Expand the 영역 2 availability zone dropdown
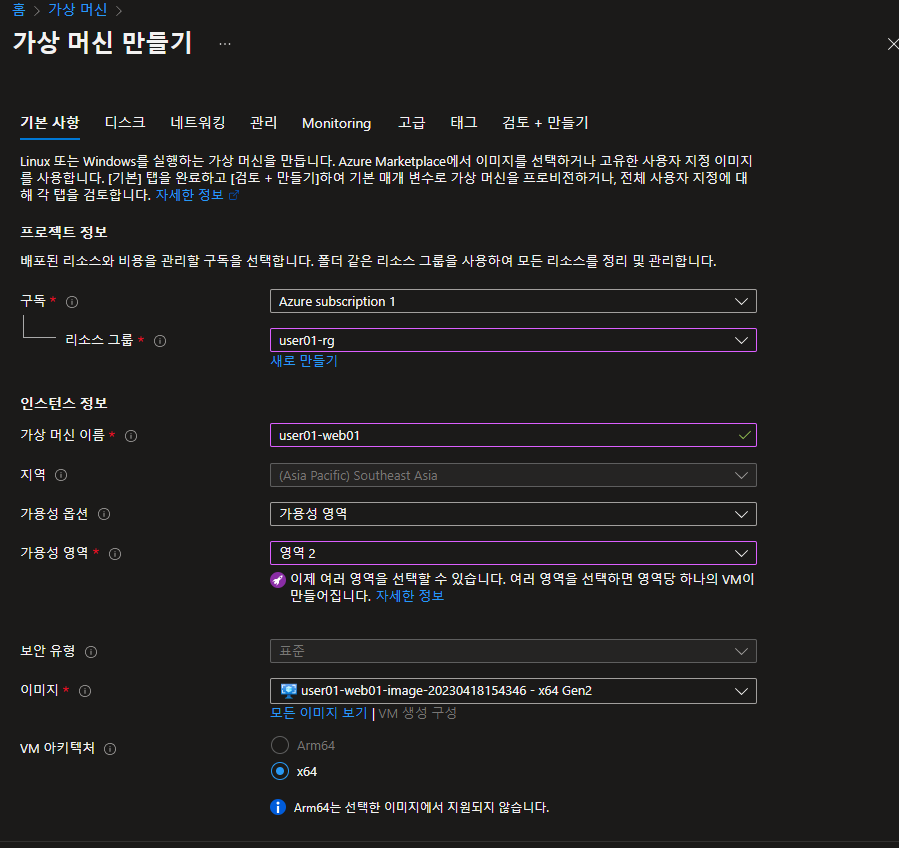This screenshot has height=848, width=899. tap(513, 553)
